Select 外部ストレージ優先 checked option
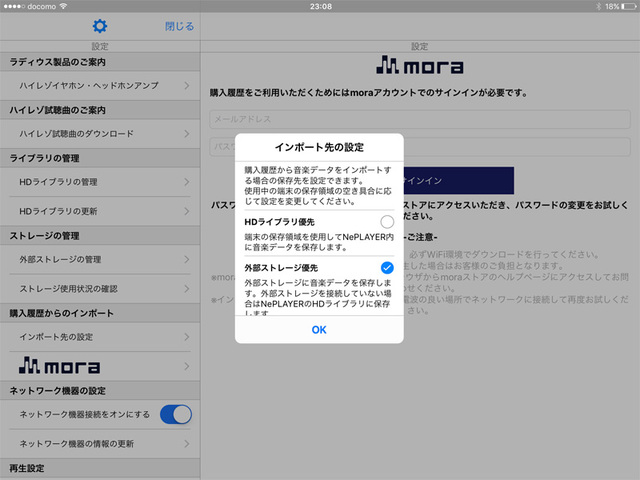Image resolution: width=640 pixels, height=480 pixels. click(387, 268)
